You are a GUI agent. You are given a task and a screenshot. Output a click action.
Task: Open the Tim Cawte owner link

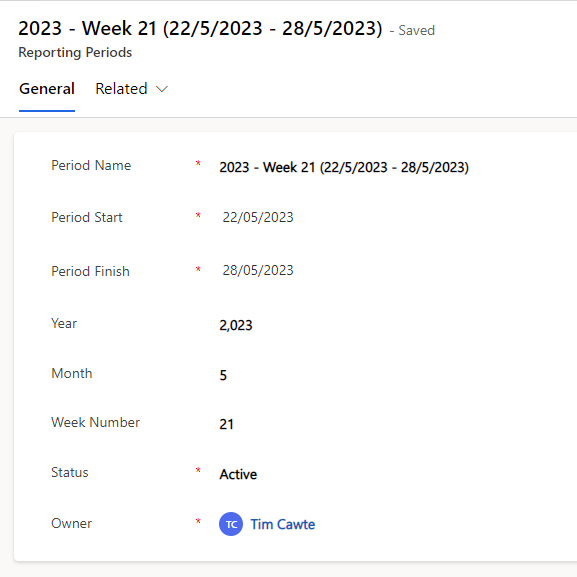[x=283, y=524]
